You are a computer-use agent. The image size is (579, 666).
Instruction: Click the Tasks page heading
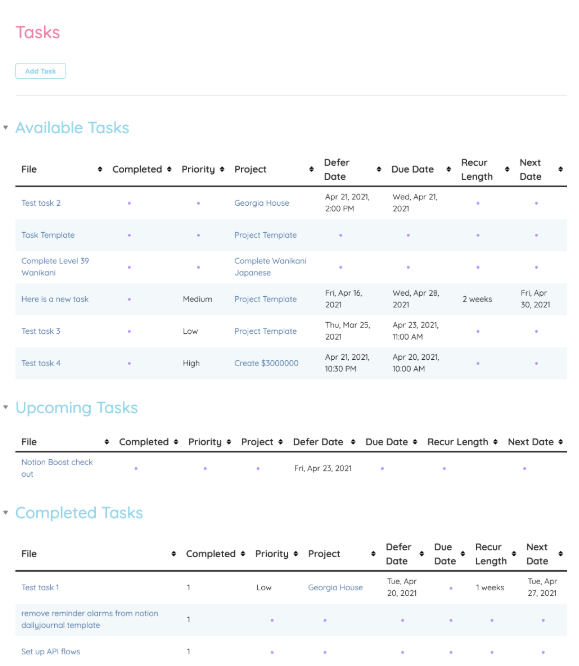[38, 32]
